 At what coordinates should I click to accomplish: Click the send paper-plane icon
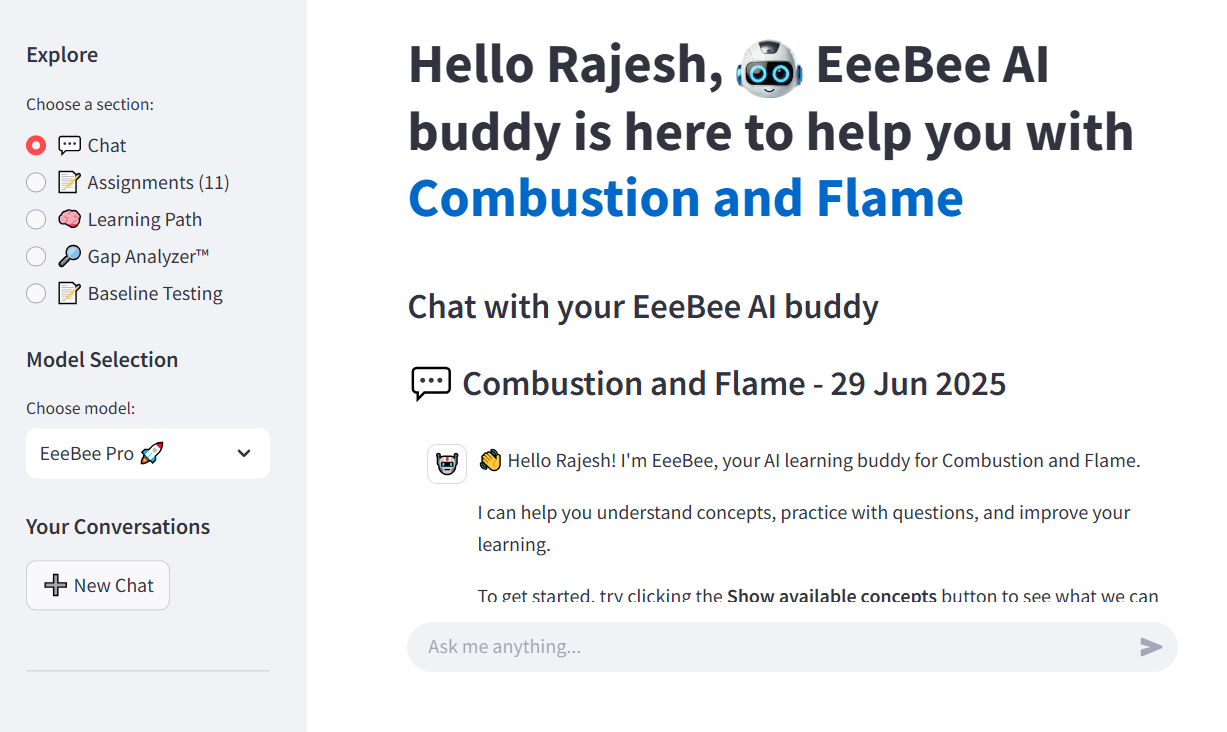pos(1151,646)
